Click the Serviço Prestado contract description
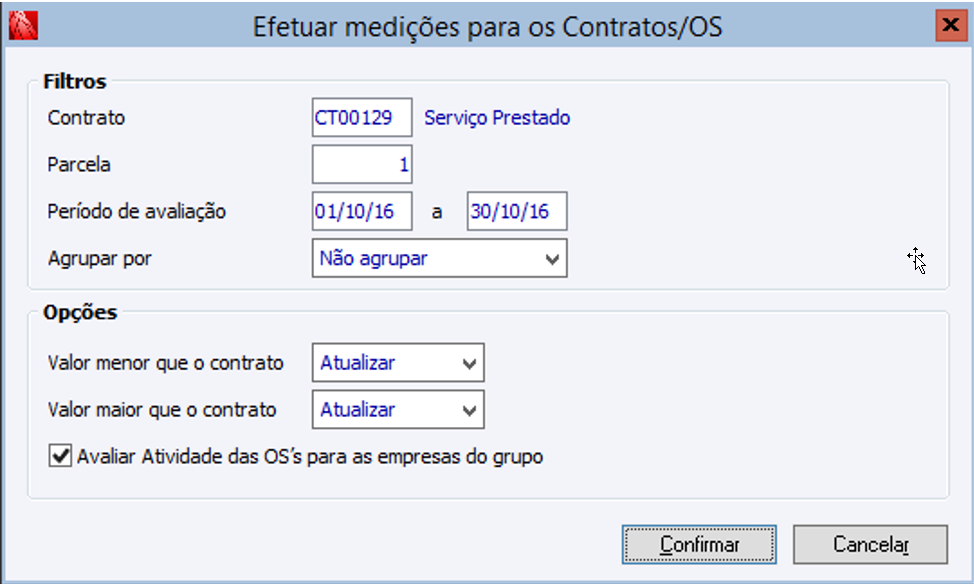The width and height of the screenshot is (974, 584). [497, 118]
